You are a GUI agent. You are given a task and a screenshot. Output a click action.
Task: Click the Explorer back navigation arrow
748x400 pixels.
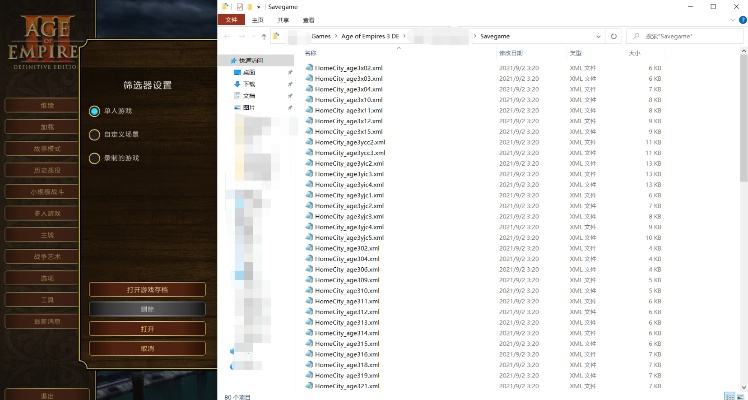pos(228,36)
